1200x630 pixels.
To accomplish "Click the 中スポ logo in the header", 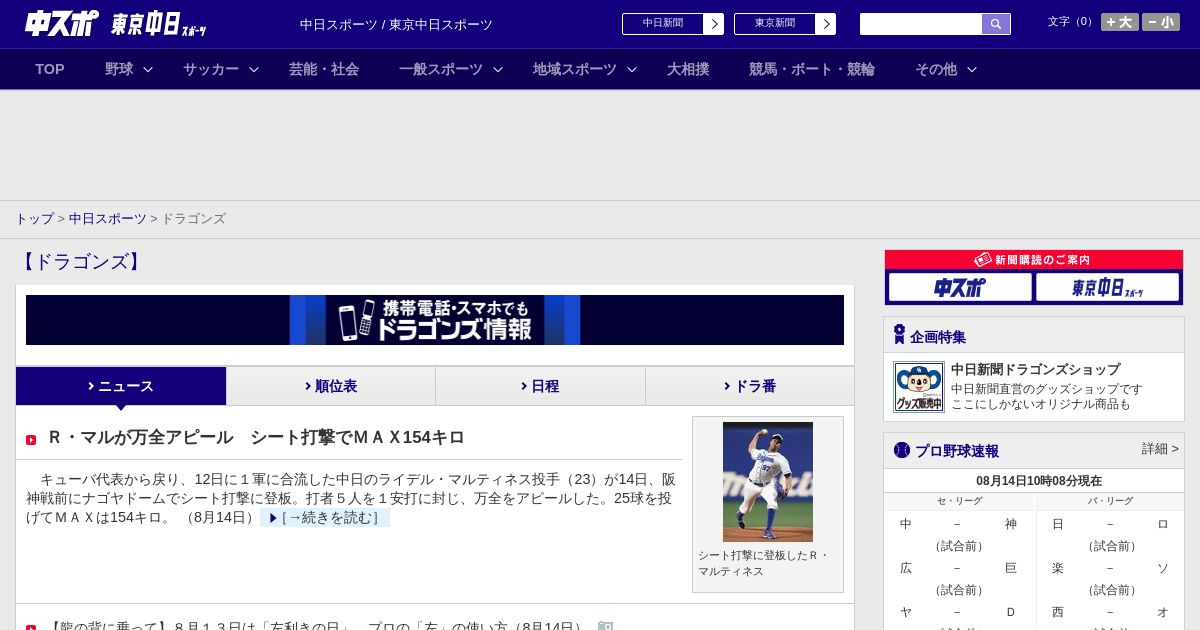I will pos(61,24).
